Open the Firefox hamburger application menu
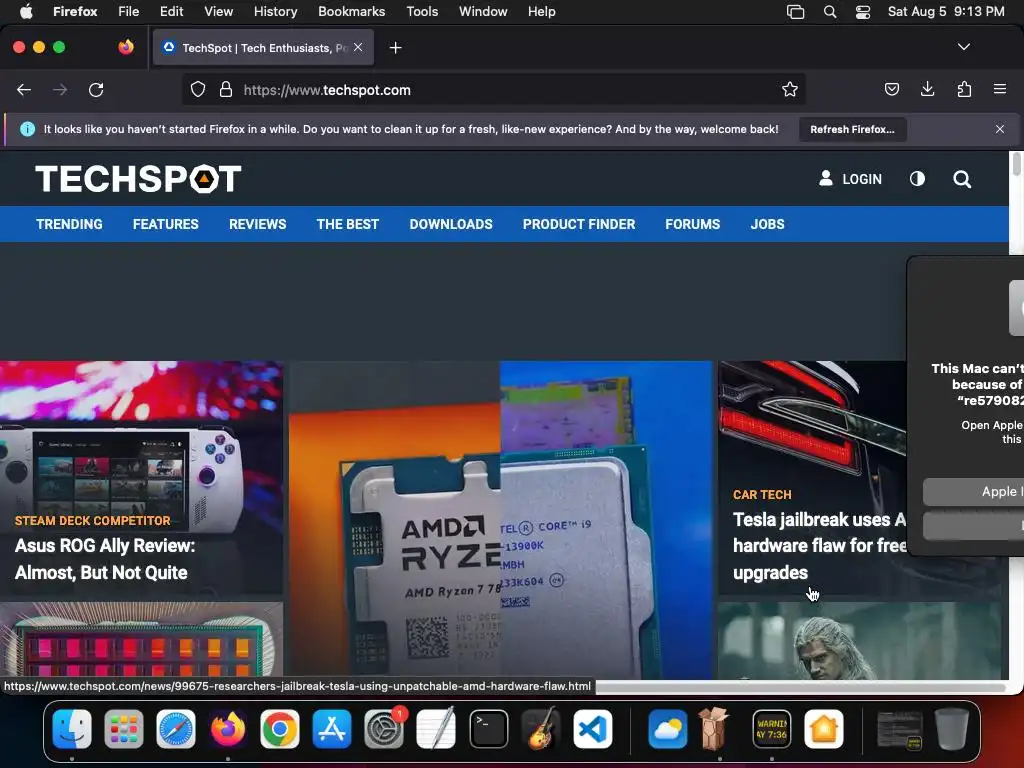The width and height of the screenshot is (1024, 768). click(x=1000, y=89)
